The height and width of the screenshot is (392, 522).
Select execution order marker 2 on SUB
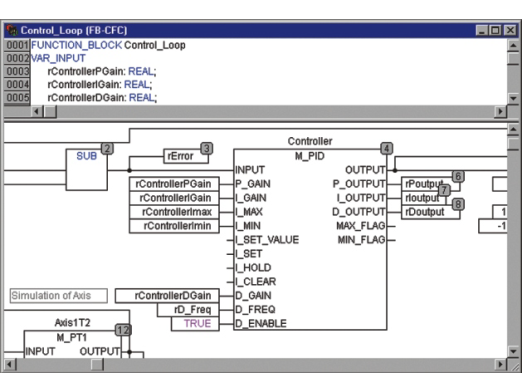click(107, 148)
